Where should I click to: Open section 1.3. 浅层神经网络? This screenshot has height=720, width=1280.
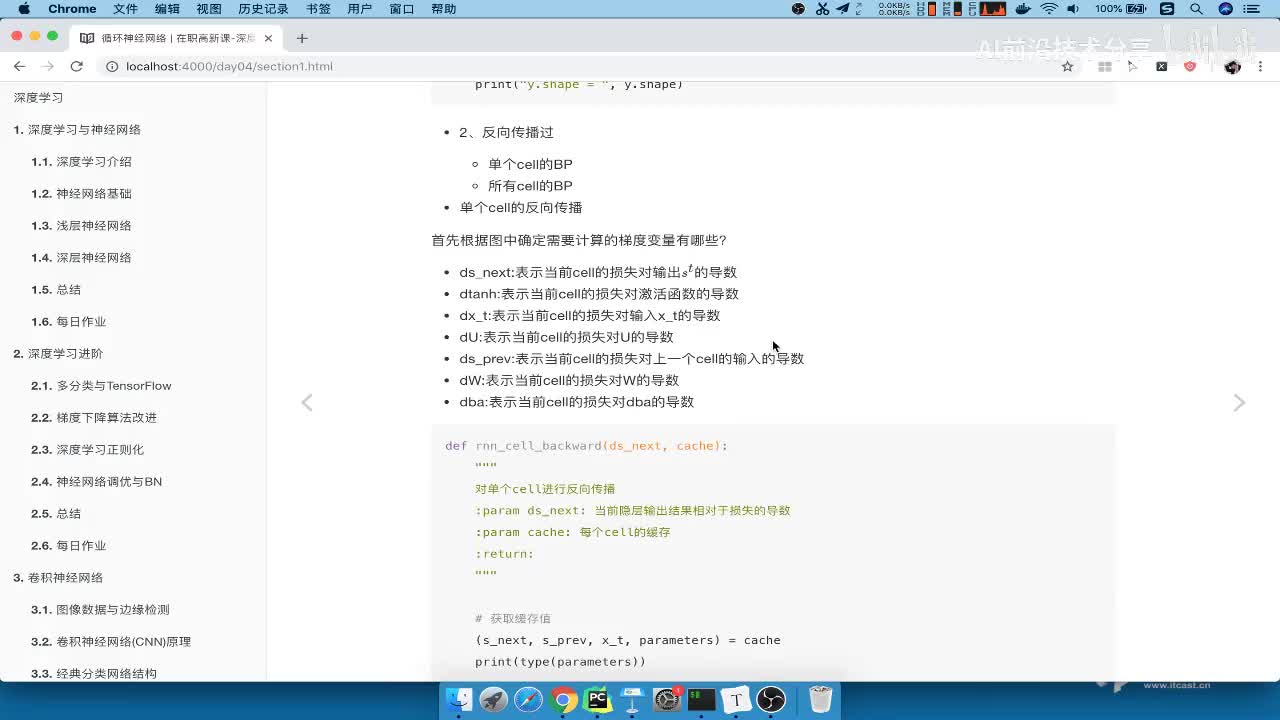[x=81, y=226]
